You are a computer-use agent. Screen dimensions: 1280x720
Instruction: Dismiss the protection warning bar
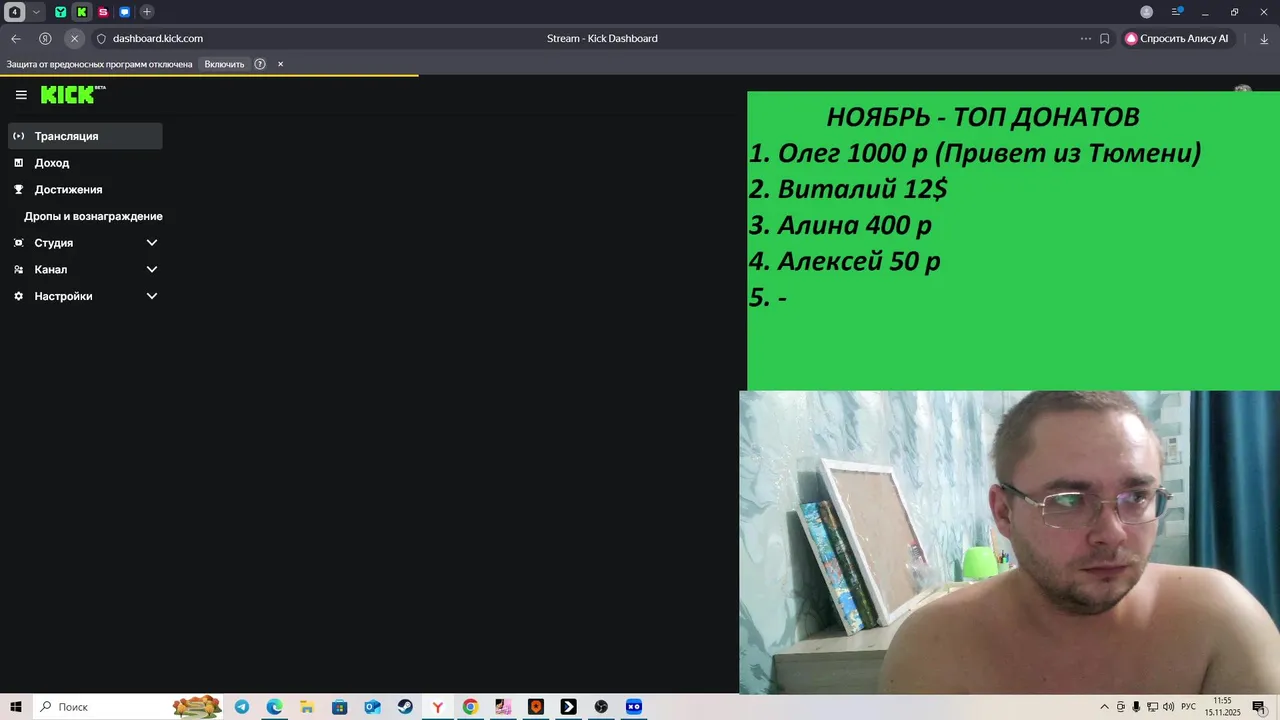click(280, 64)
